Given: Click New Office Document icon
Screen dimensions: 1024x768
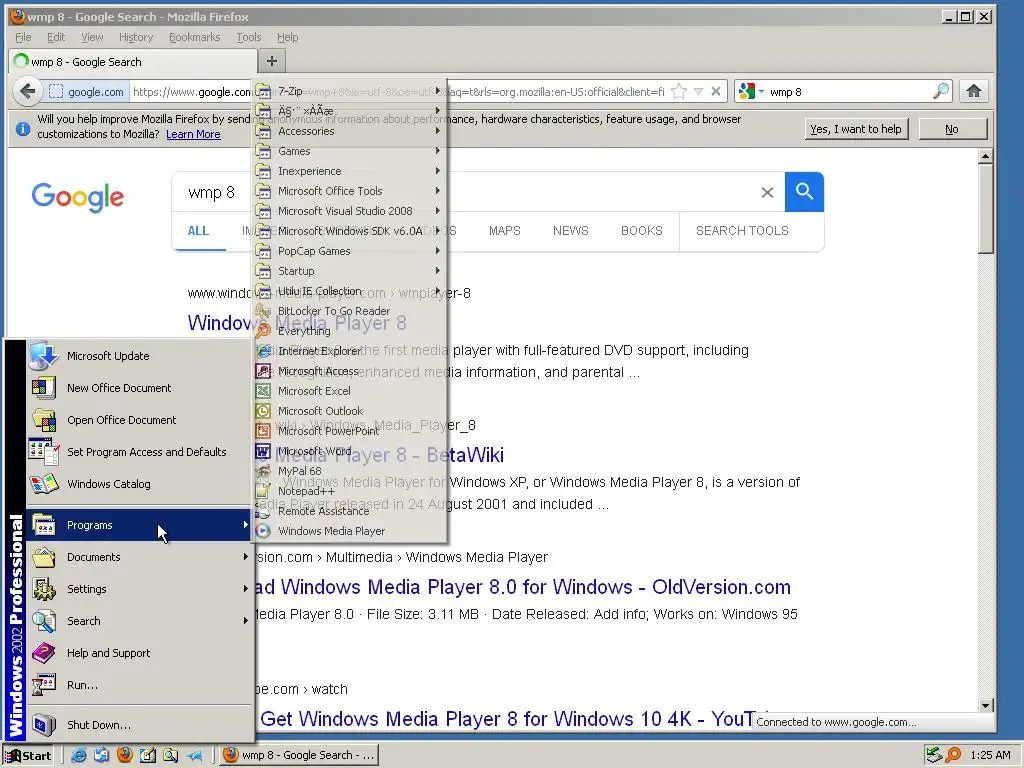Looking at the screenshot, I should tap(44, 388).
